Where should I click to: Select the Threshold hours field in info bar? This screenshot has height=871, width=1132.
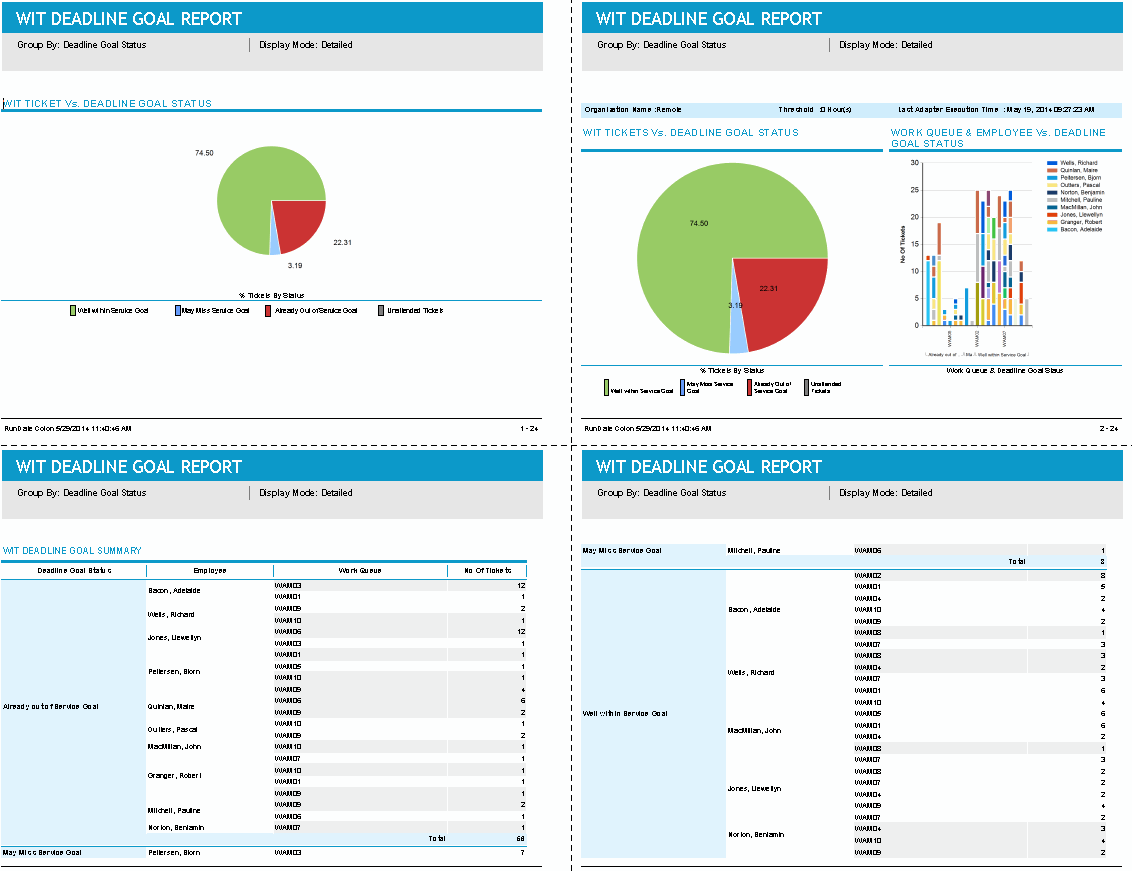click(x=814, y=110)
